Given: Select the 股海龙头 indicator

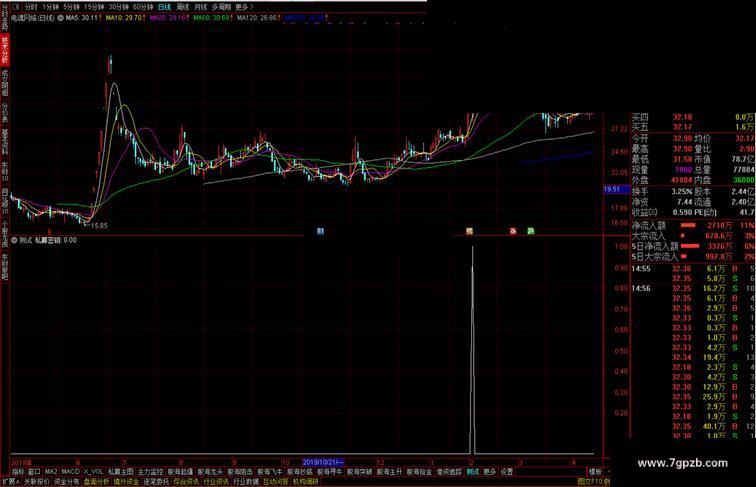Looking at the screenshot, I should pos(210,472).
